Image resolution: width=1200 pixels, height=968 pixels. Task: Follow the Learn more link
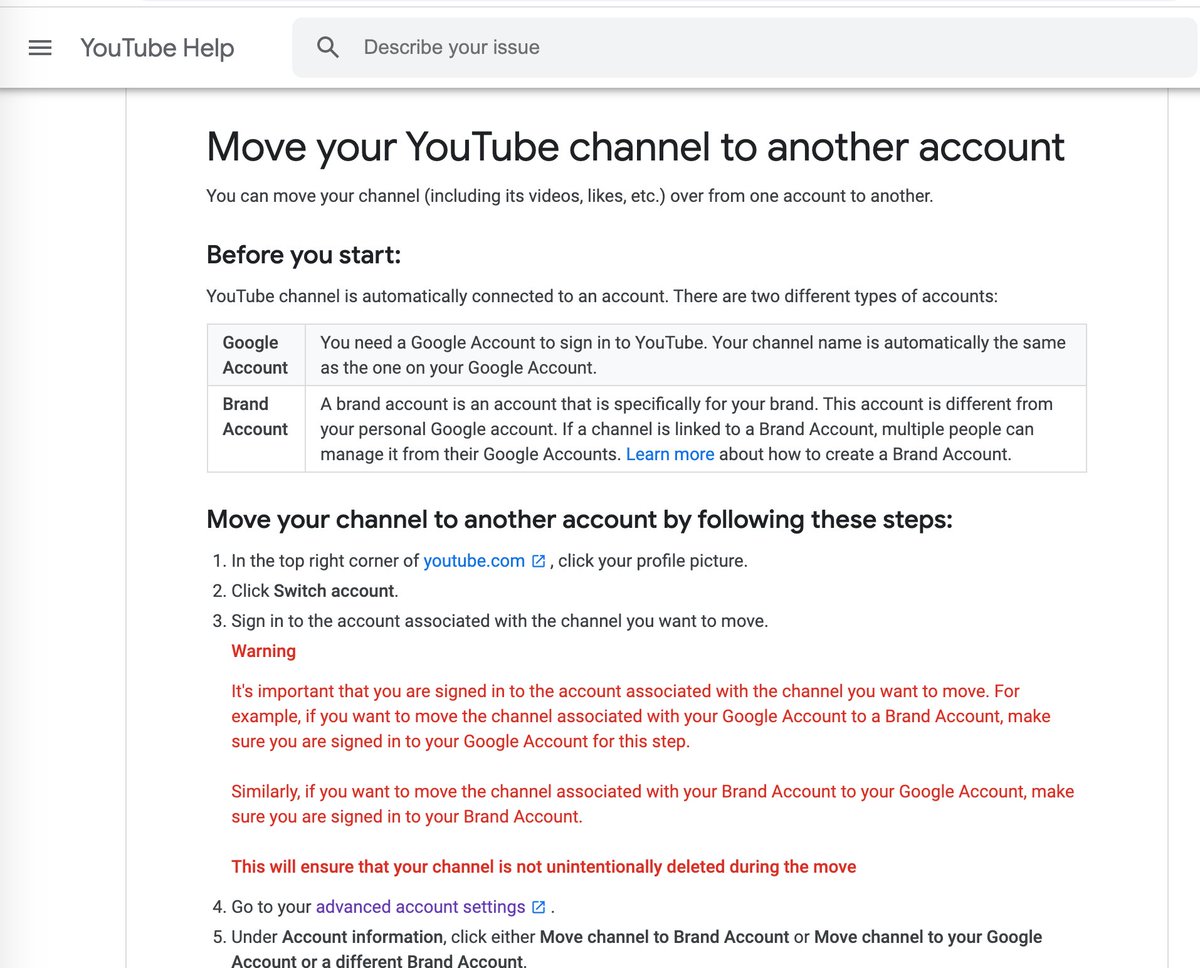670,454
